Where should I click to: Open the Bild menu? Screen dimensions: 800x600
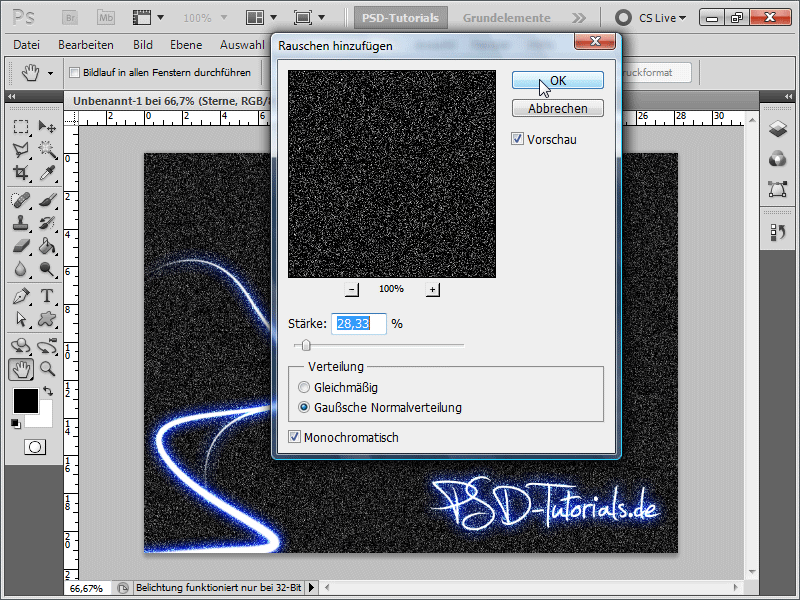point(143,45)
